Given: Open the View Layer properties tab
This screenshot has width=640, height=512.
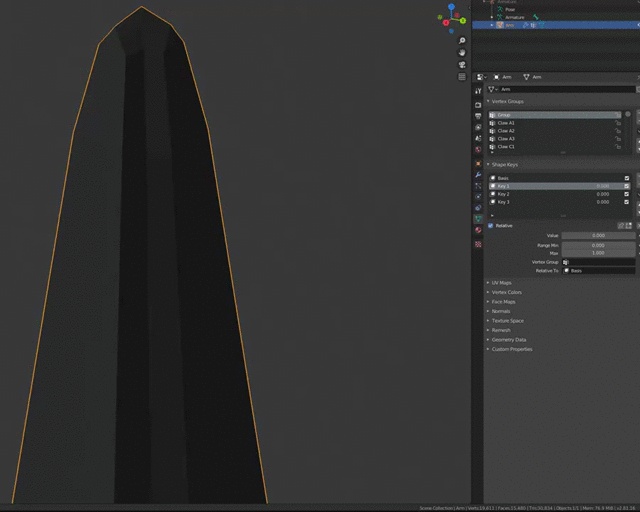Looking at the screenshot, I should [x=478, y=127].
